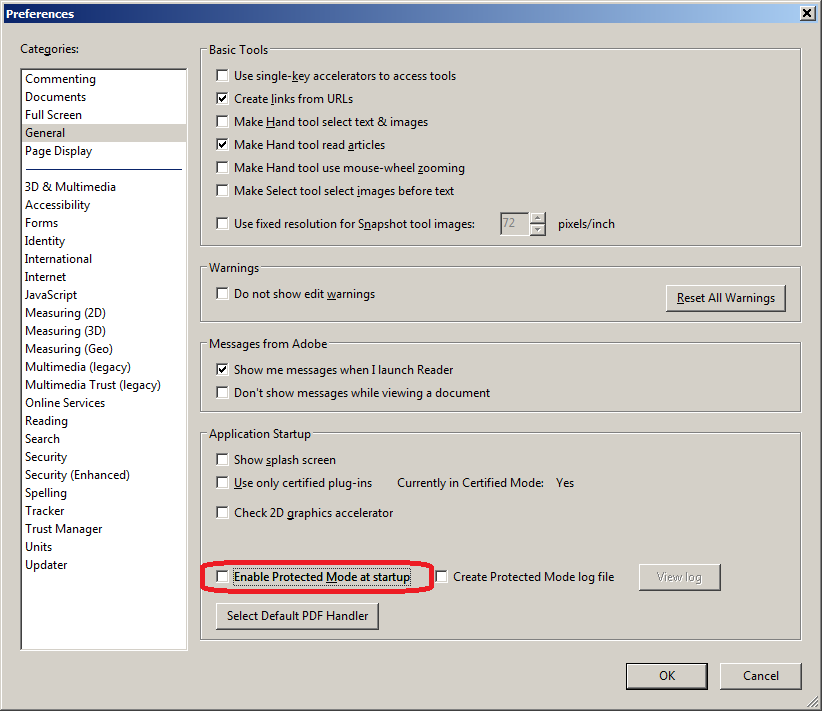
Task: Open Select Default PDF Handler
Action: (297, 616)
